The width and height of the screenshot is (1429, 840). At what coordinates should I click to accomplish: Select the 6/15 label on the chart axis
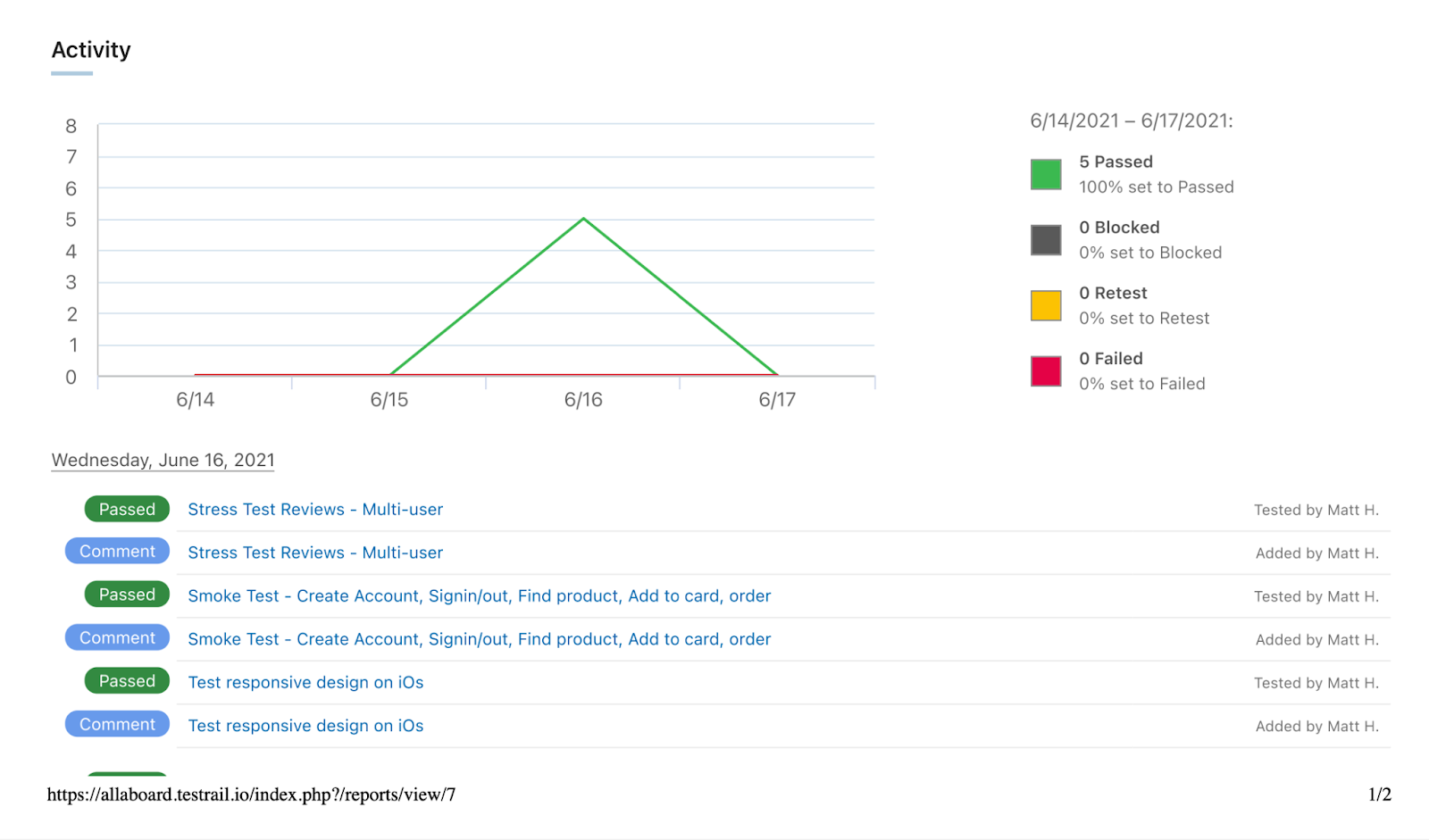click(389, 400)
